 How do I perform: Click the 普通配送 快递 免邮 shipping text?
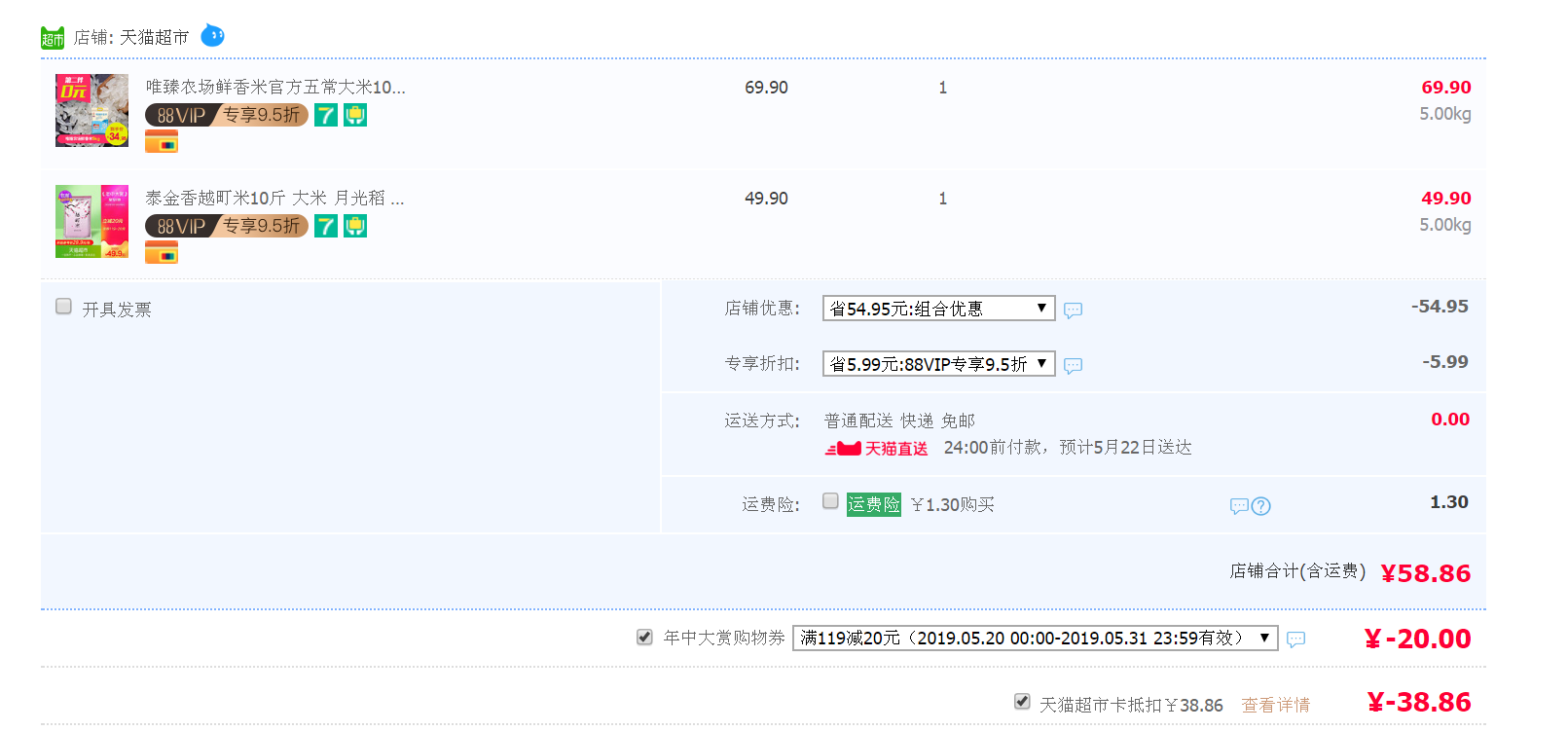899,420
